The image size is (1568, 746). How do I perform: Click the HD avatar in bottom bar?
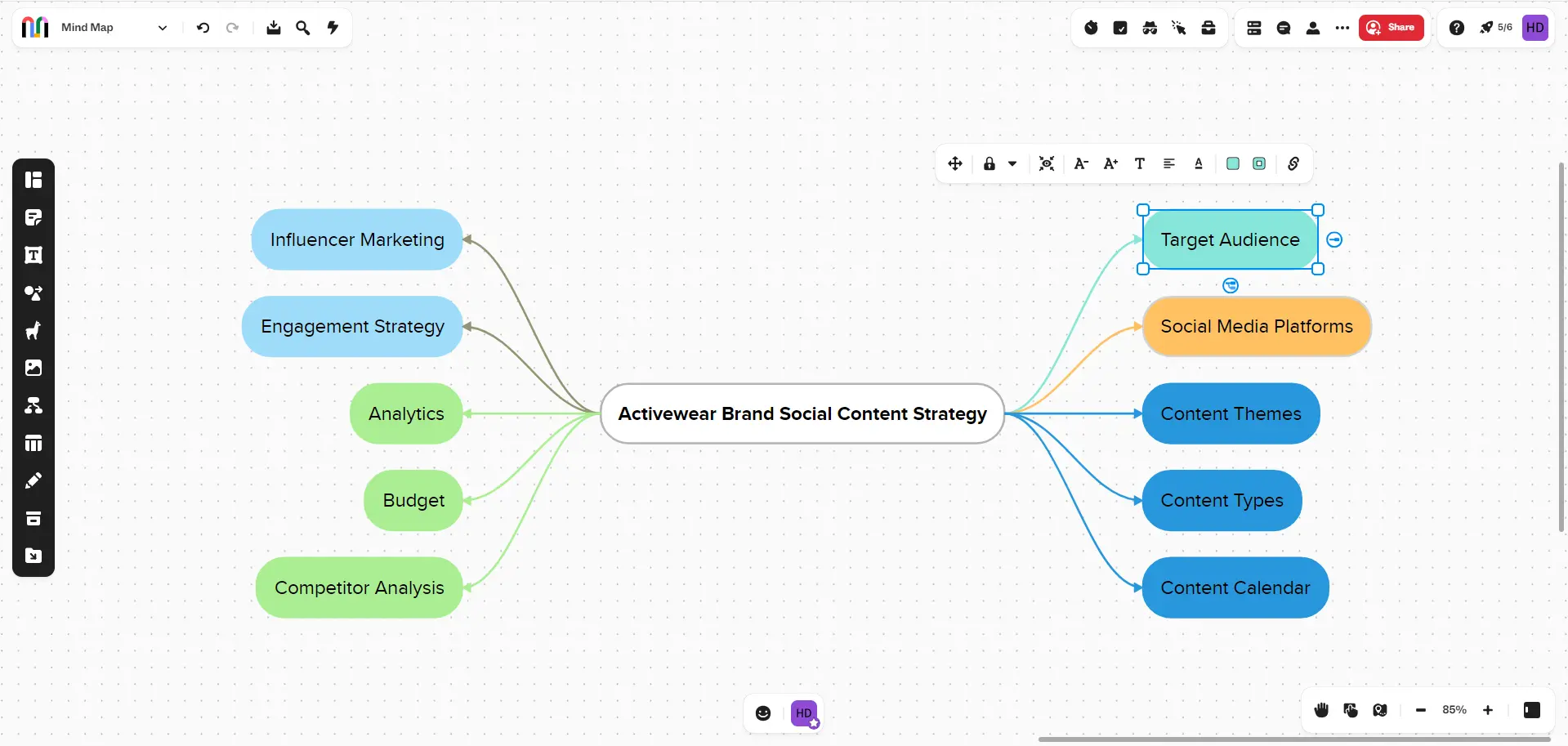coord(804,713)
